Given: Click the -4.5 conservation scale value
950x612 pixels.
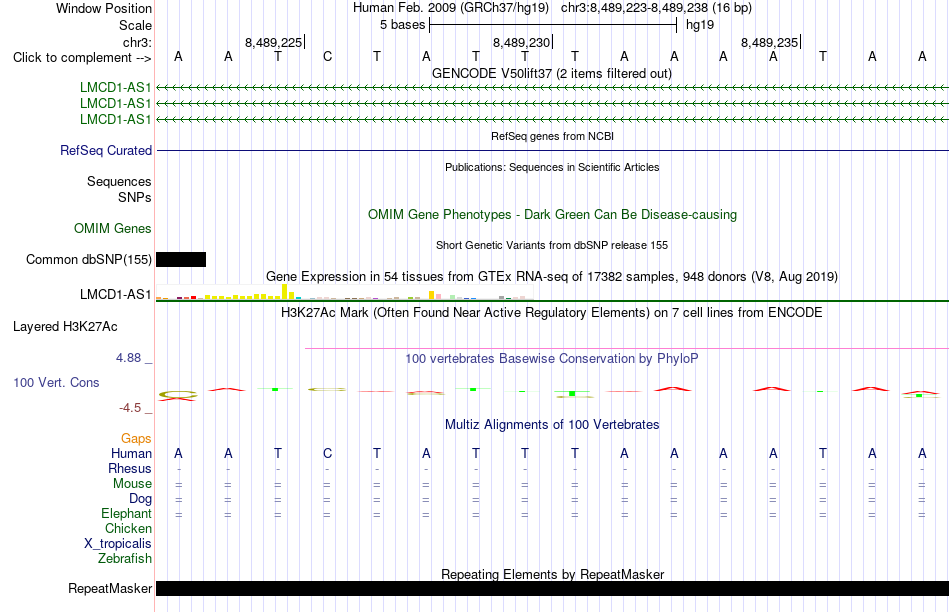Looking at the screenshot, I should click(x=130, y=408).
